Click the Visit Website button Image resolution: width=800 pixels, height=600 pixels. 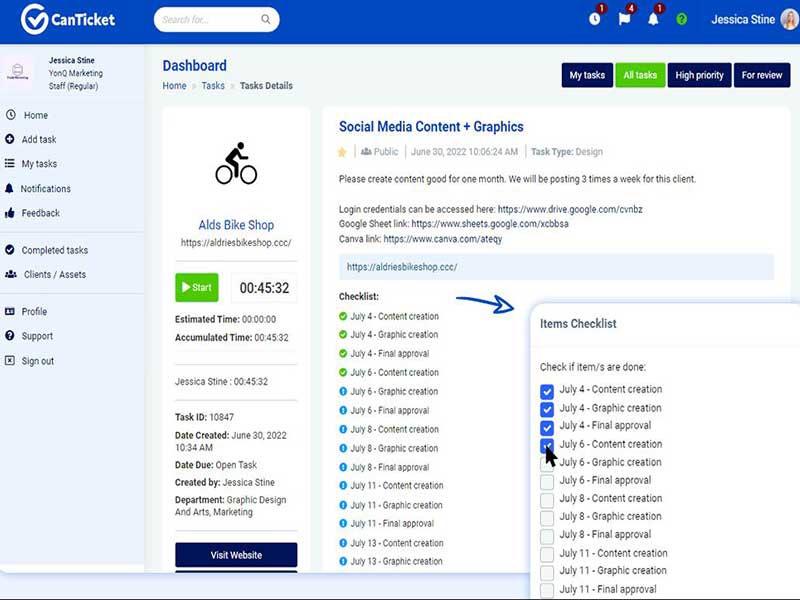pos(236,555)
